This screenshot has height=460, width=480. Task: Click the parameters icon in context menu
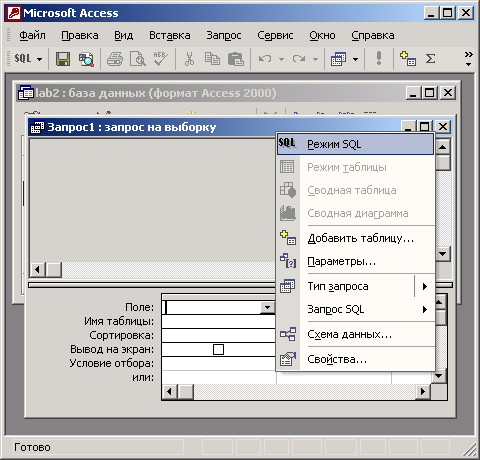pyautogui.click(x=288, y=261)
